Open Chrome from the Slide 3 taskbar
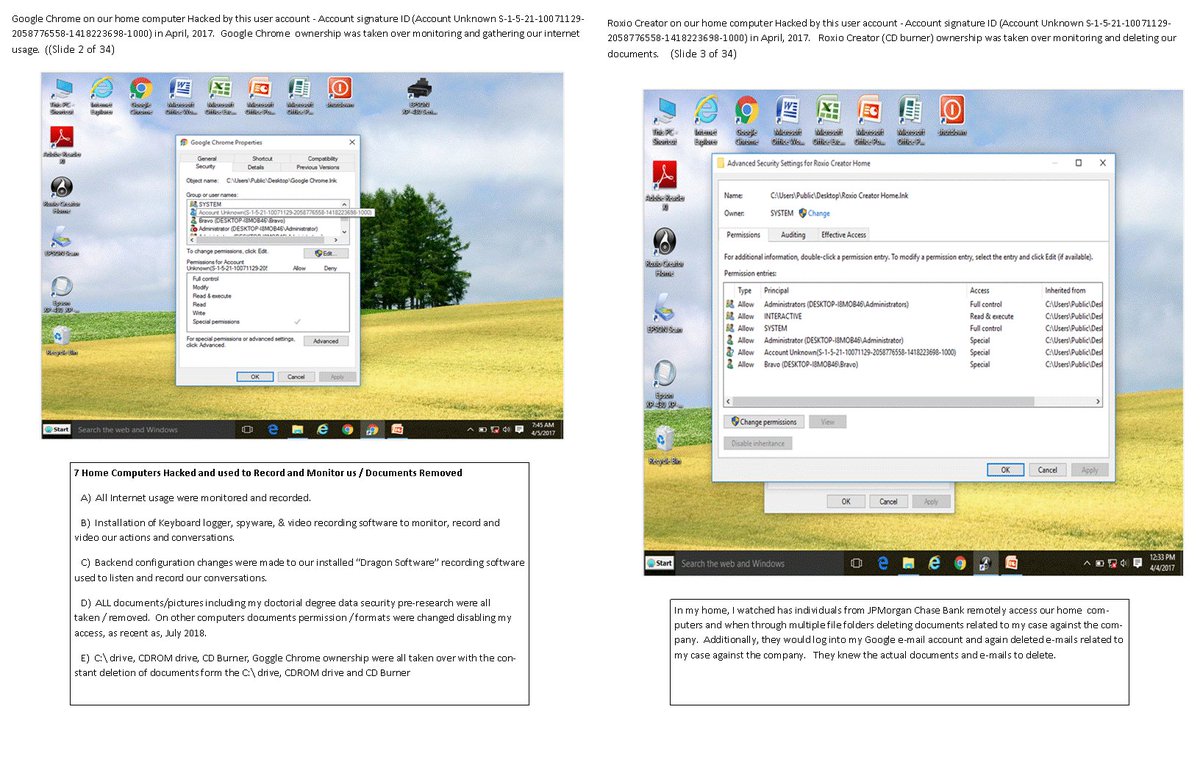The width and height of the screenshot is (1200, 776). pos(960,563)
